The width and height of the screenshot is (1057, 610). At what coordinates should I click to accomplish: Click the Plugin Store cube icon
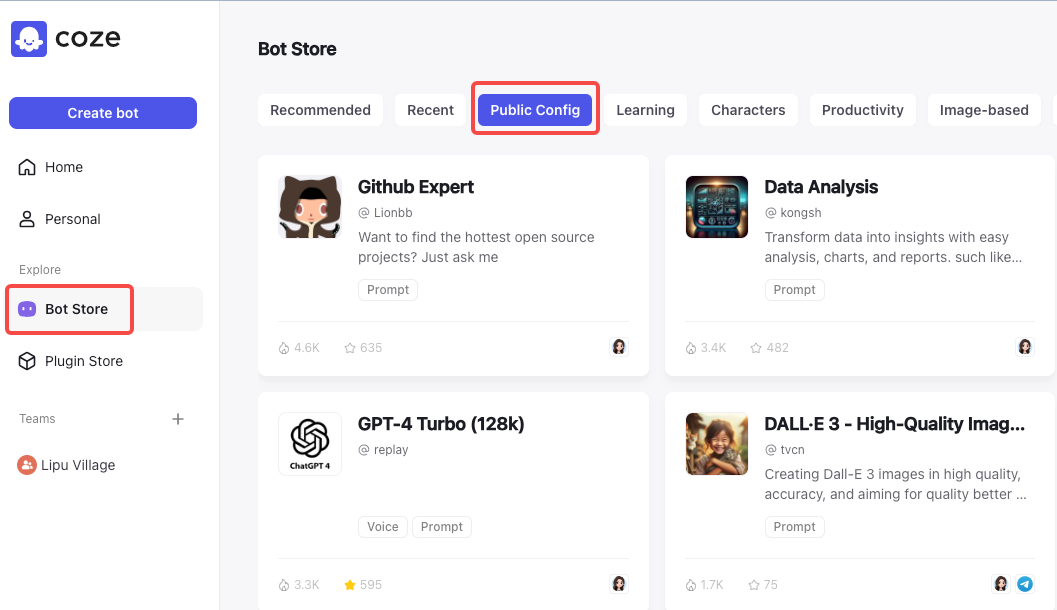coord(27,361)
